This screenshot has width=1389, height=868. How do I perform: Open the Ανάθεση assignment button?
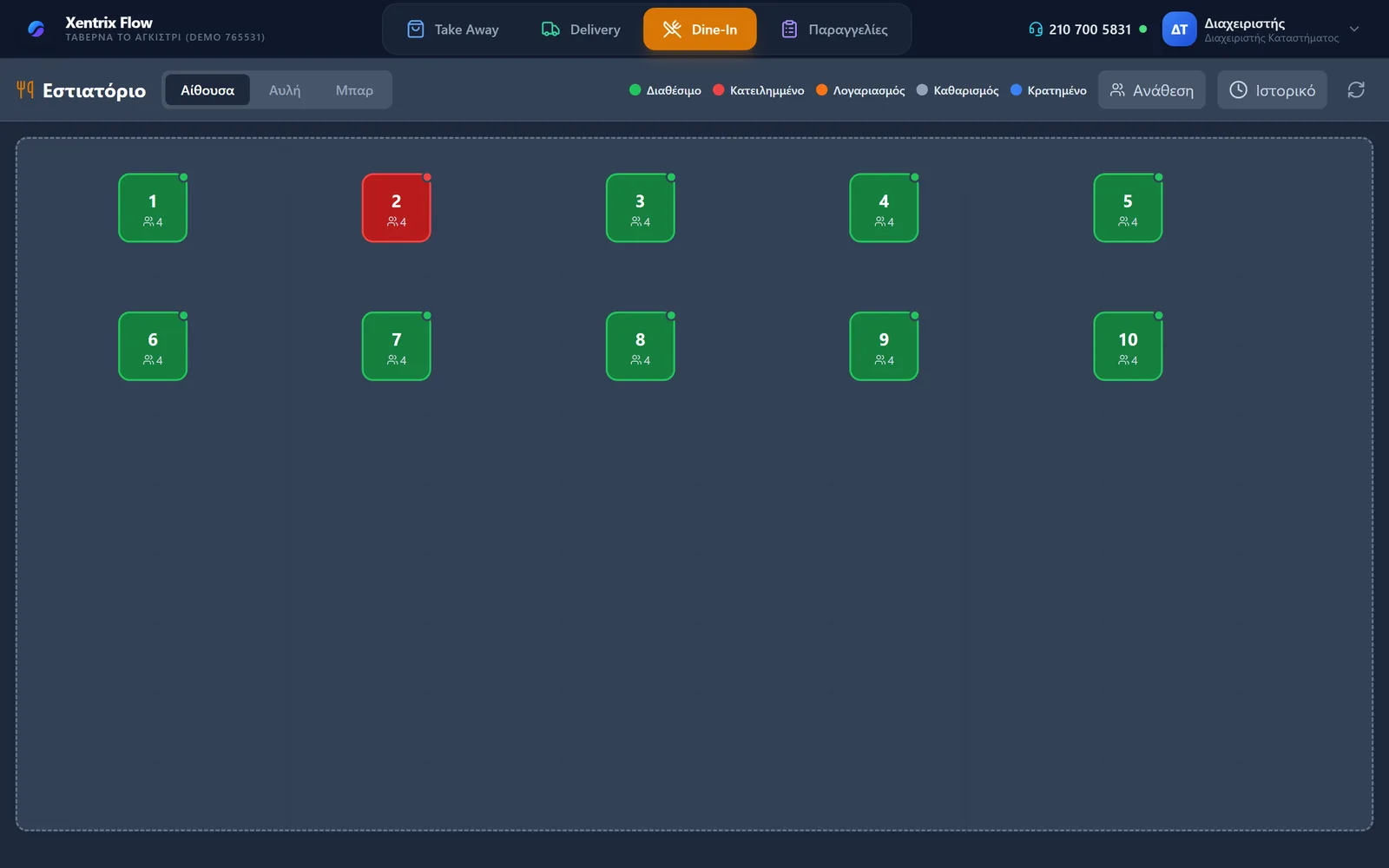1152,90
